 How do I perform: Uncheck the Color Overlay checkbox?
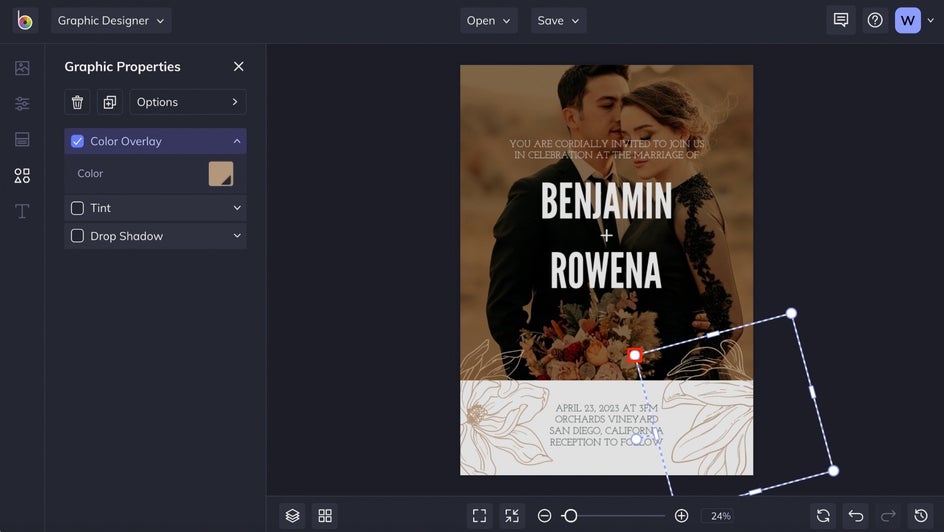[x=77, y=141]
